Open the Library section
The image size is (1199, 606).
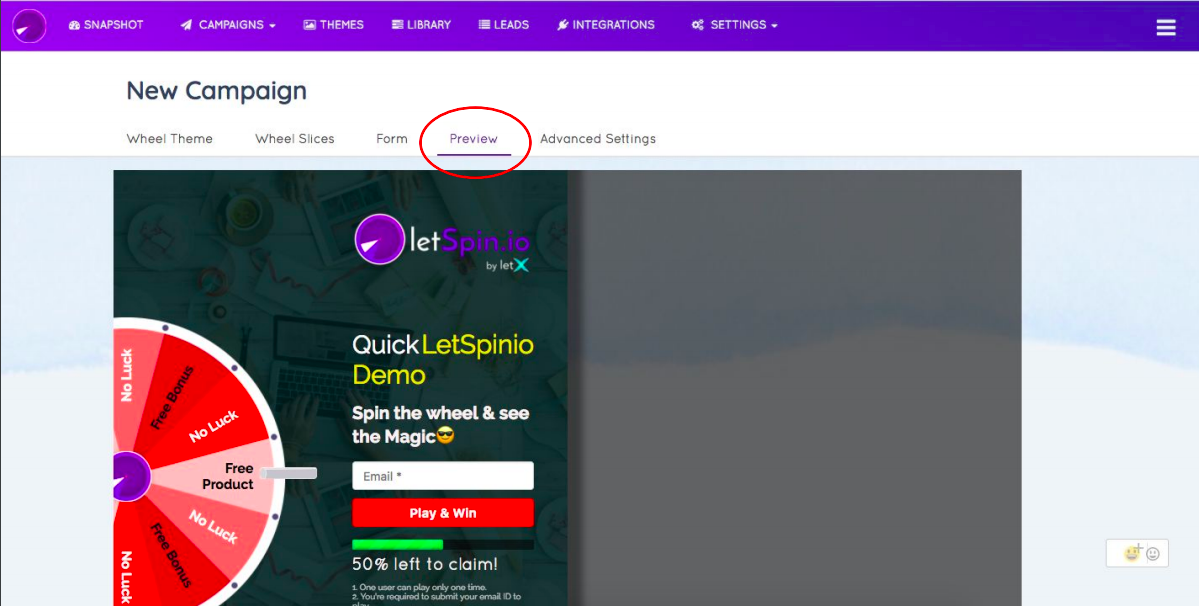(421, 25)
